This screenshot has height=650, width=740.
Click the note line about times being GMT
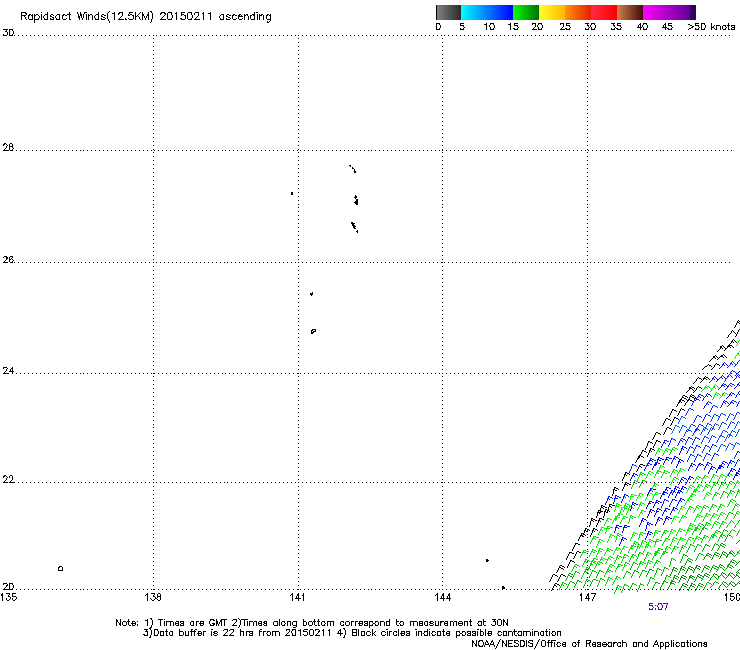(312, 623)
